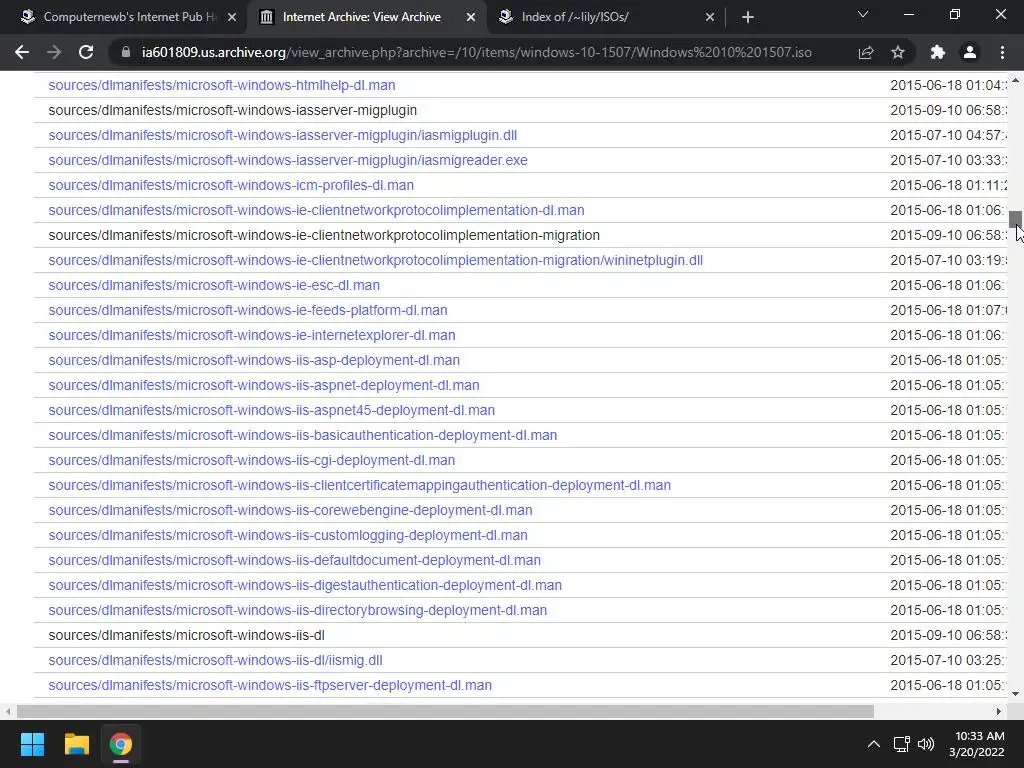
Task: Open ie-feeds-platform-dl.man link
Action: [248, 310]
